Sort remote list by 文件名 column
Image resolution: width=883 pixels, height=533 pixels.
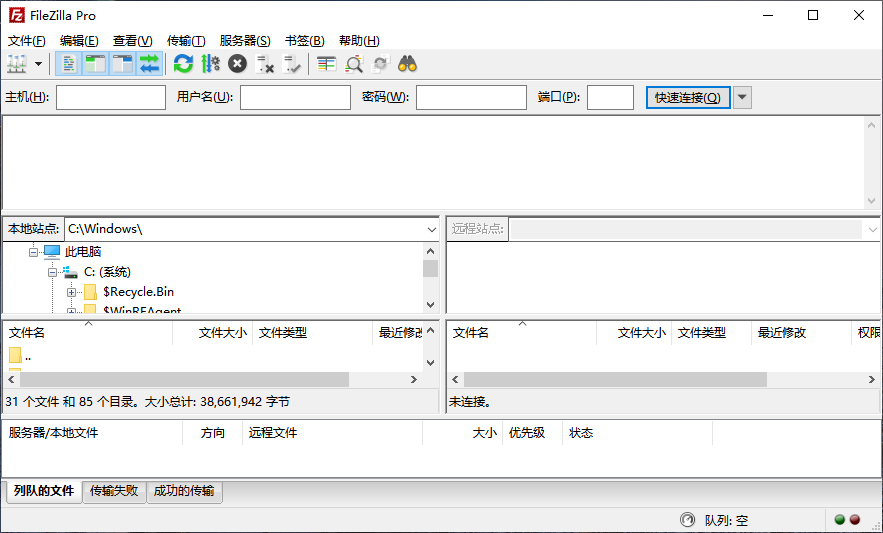pos(521,332)
